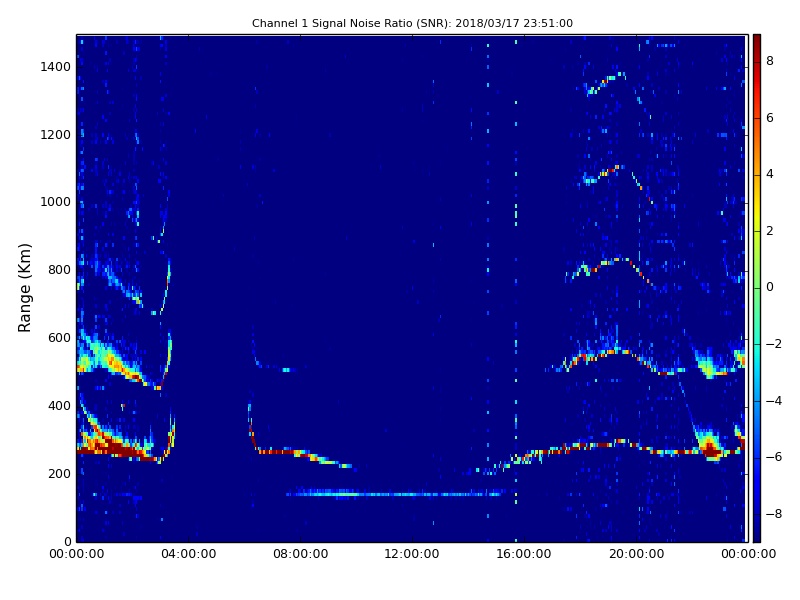
Task: Click the plot title with the 2018/03/17 date
Action: pos(412,23)
